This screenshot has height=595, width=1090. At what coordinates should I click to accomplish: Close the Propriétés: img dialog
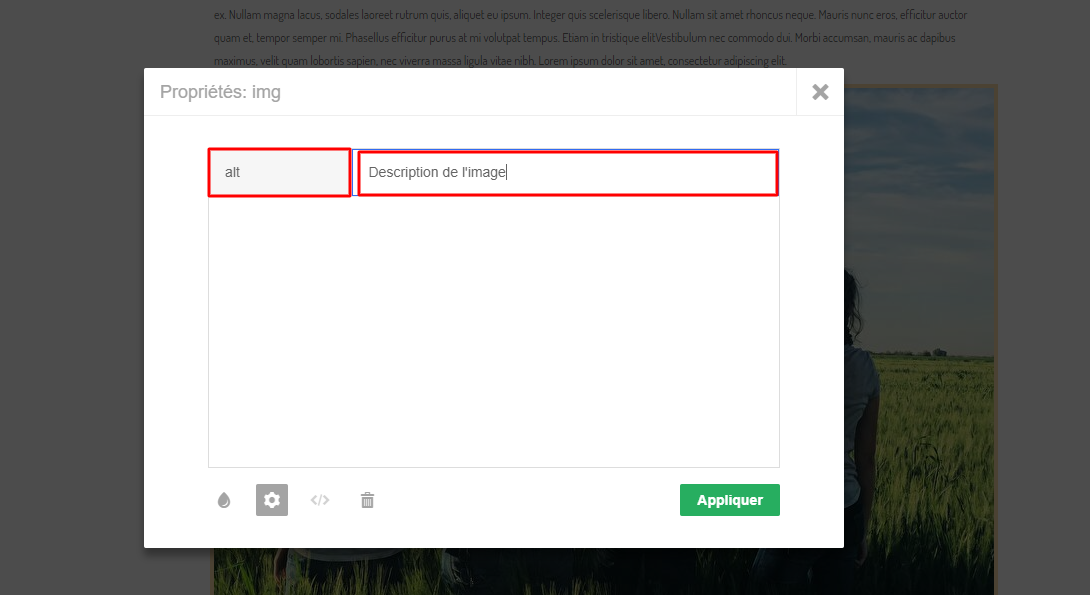click(820, 92)
